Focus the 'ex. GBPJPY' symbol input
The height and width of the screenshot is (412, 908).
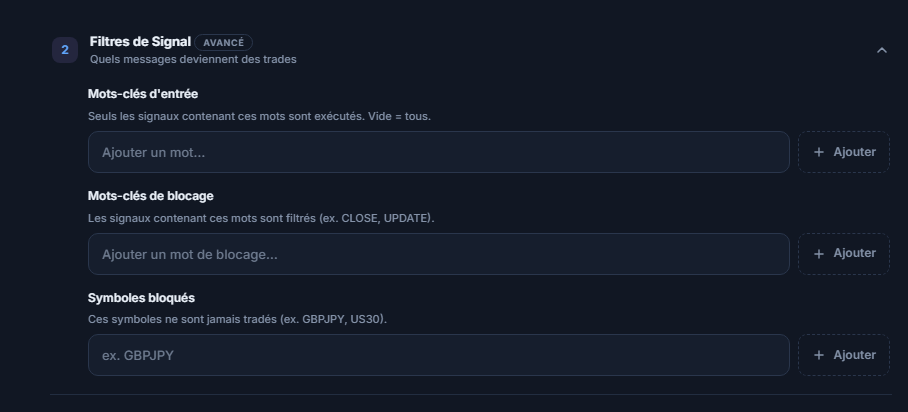[438, 355]
